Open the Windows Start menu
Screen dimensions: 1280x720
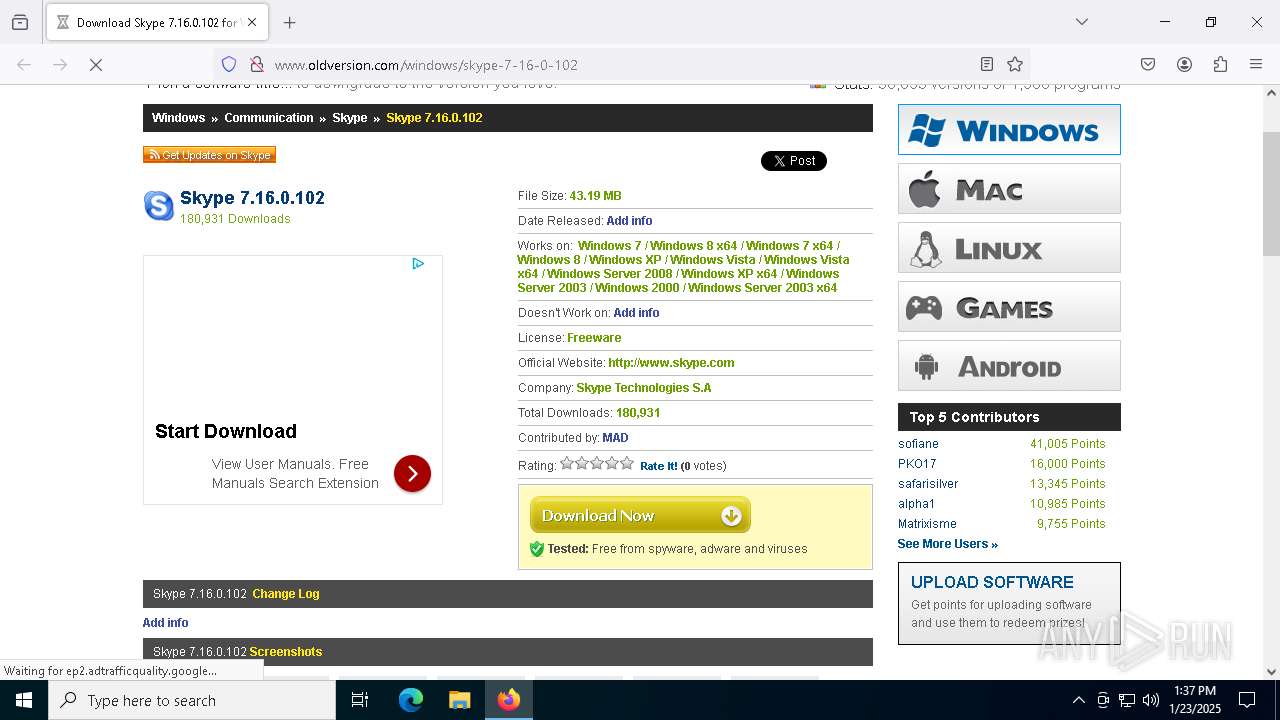pos(24,700)
